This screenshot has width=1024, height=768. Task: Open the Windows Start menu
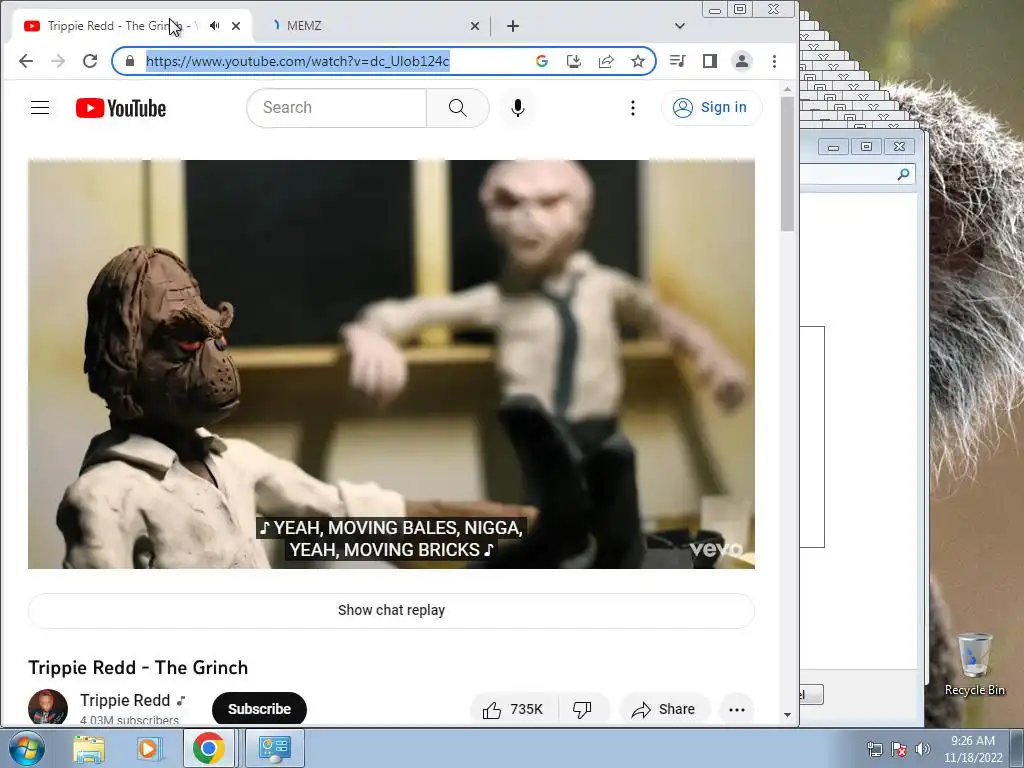tap(26, 748)
